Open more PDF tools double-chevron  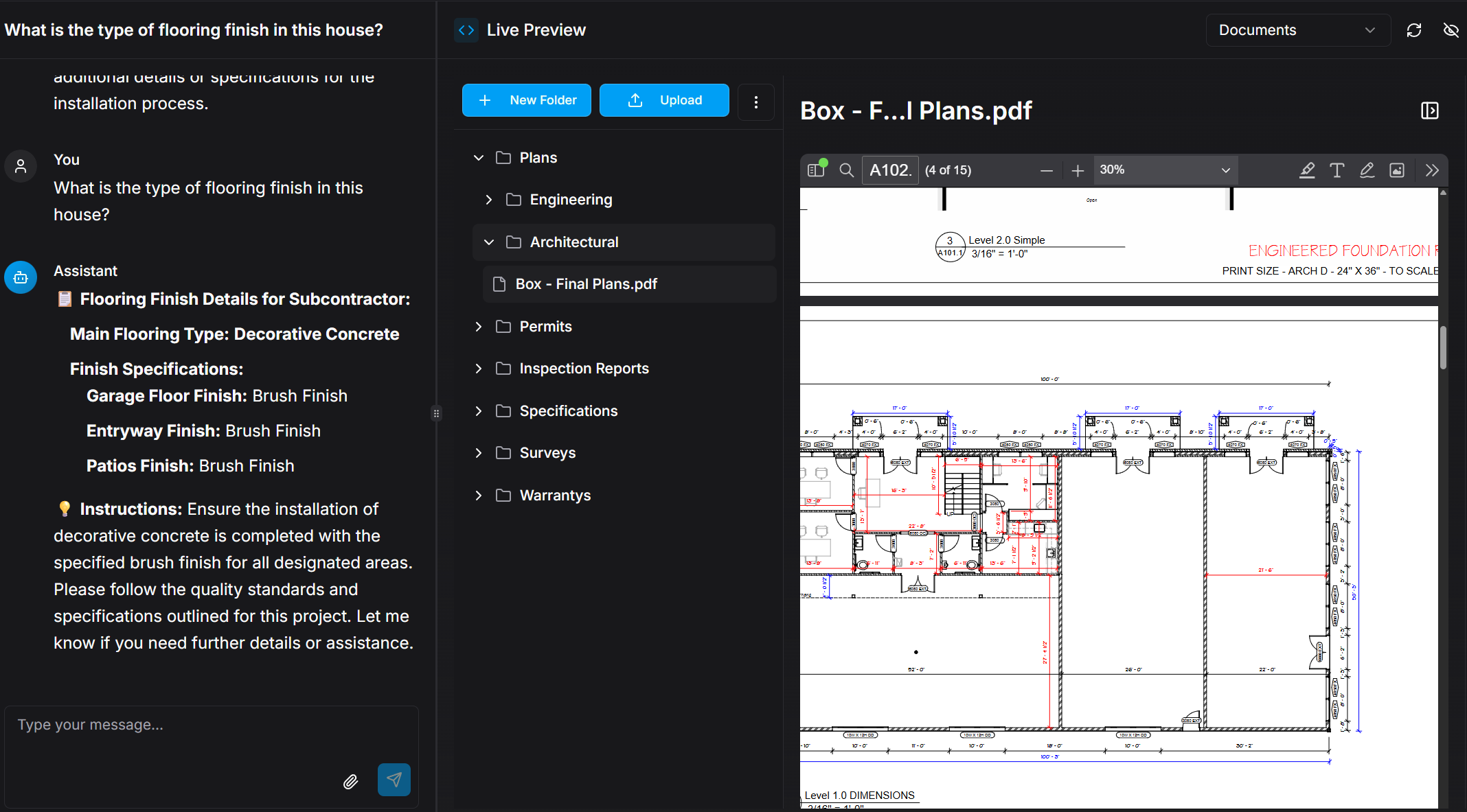(1432, 170)
